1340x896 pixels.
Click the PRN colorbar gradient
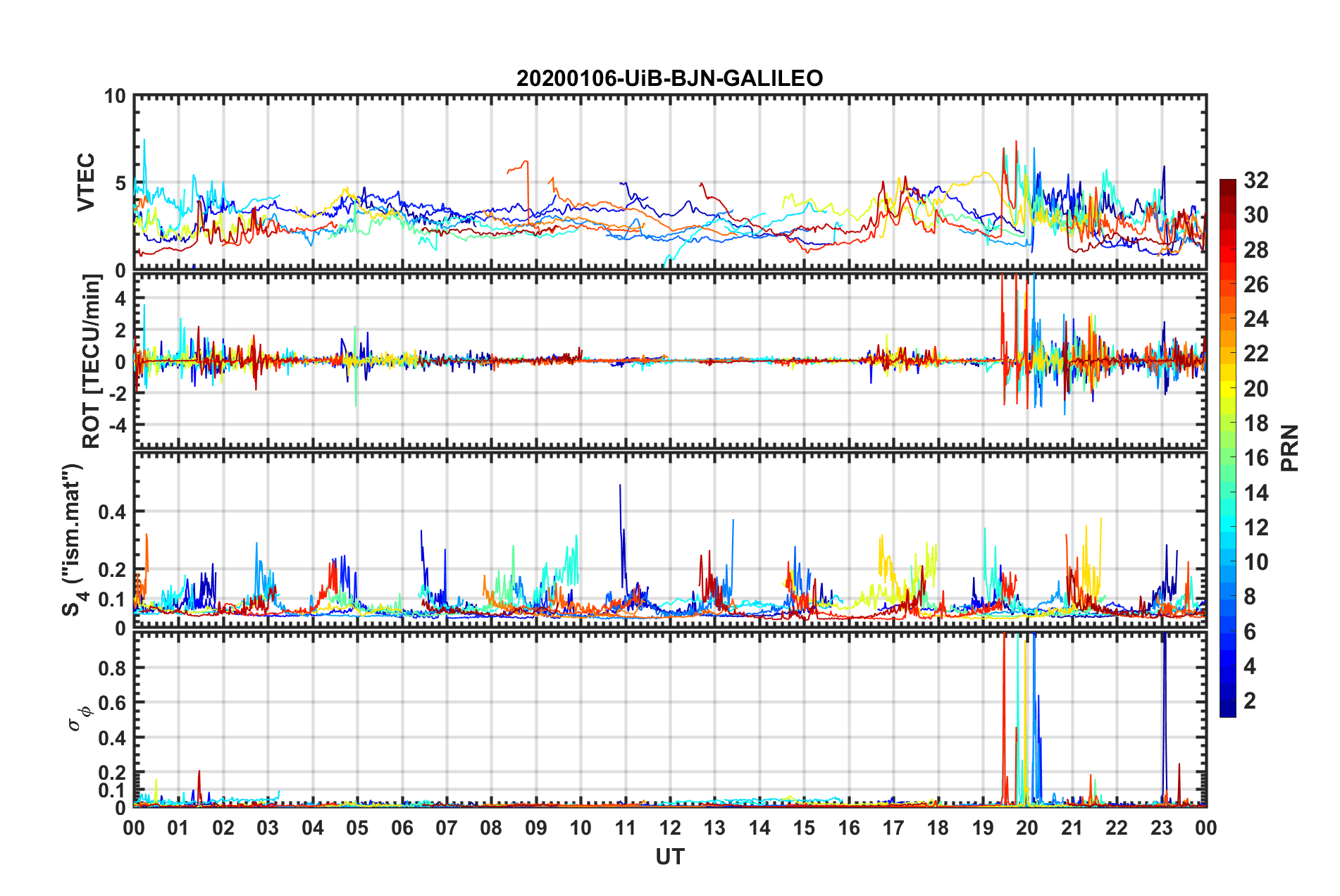1227,448
